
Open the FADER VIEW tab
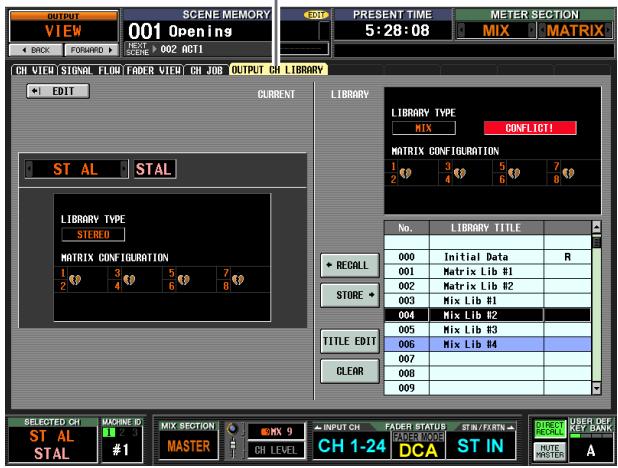pyautogui.click(x=154, y=70)
